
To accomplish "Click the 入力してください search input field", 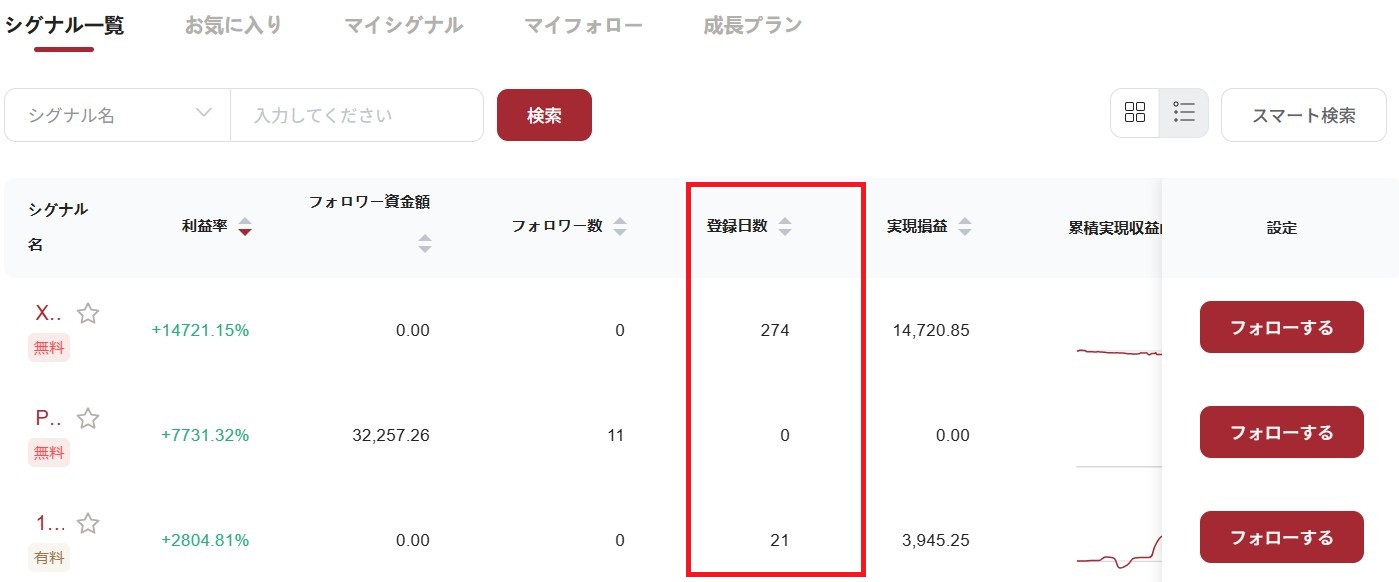I will click(356, 115).
